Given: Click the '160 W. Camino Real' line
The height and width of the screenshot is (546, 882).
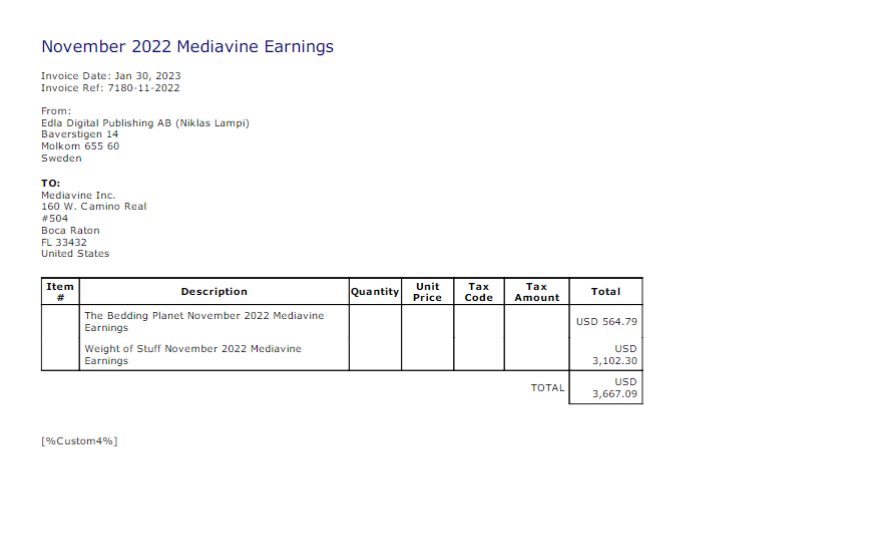Looking at the screenshot, I should [x=93, y=206].
